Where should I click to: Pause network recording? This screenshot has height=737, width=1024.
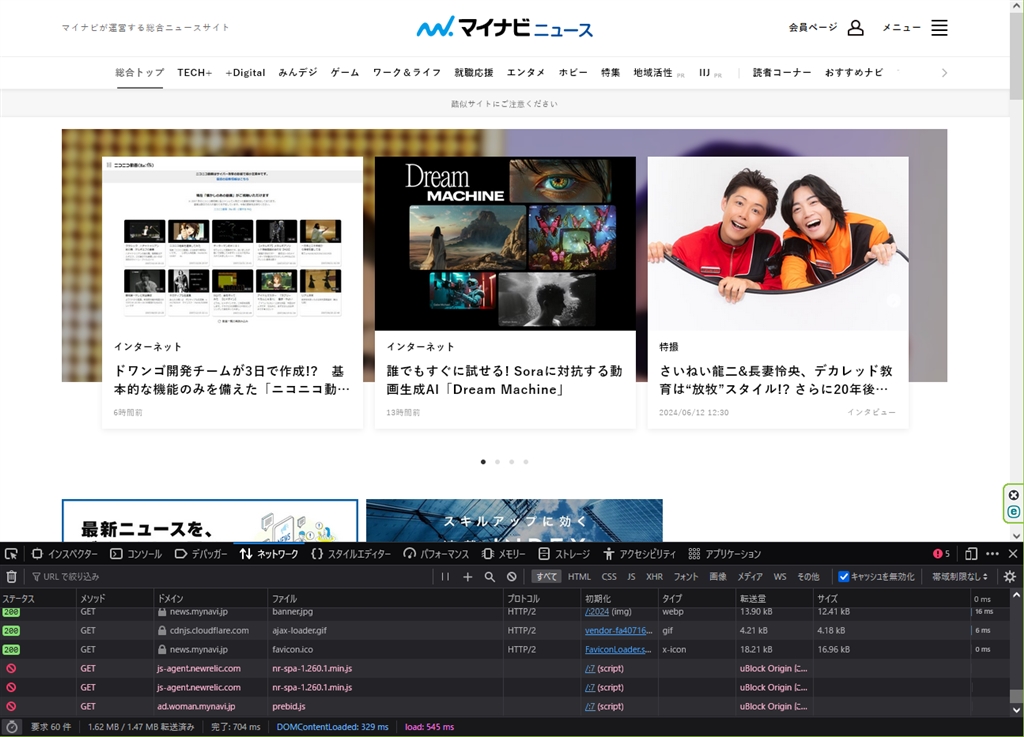click(x=445, y=577)
